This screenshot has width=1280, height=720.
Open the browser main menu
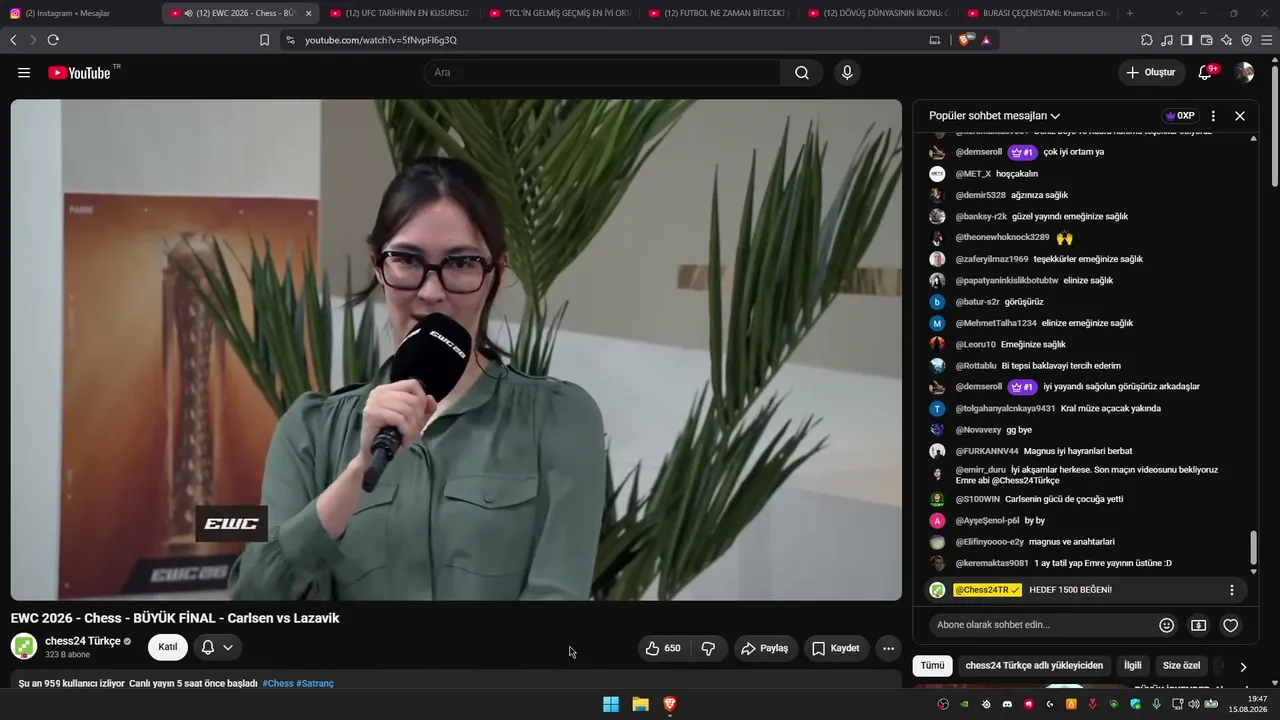[x=1267, y=40]
